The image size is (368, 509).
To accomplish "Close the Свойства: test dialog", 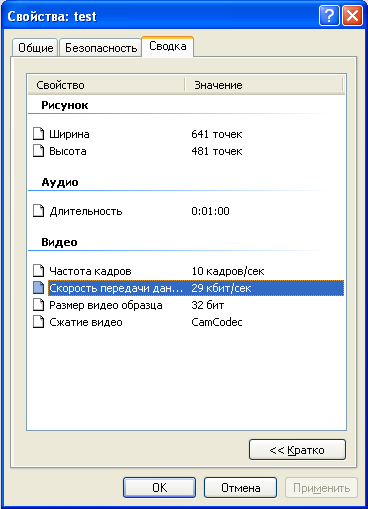I will point(352,16).
